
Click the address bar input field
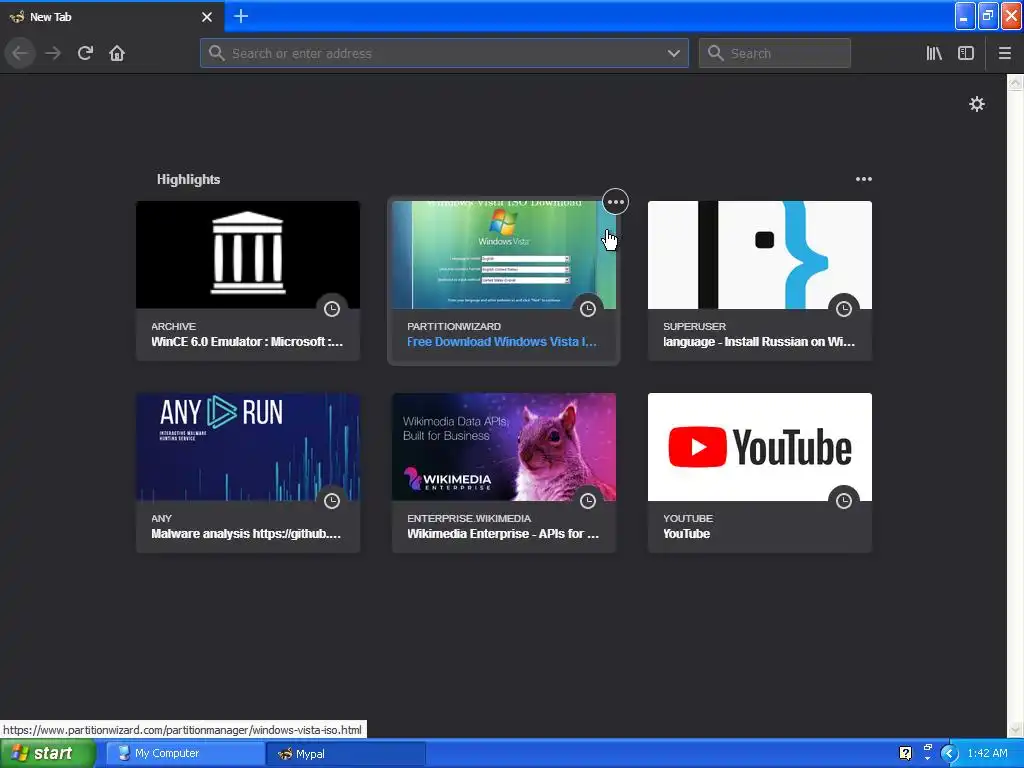click(x=444, y=53)
